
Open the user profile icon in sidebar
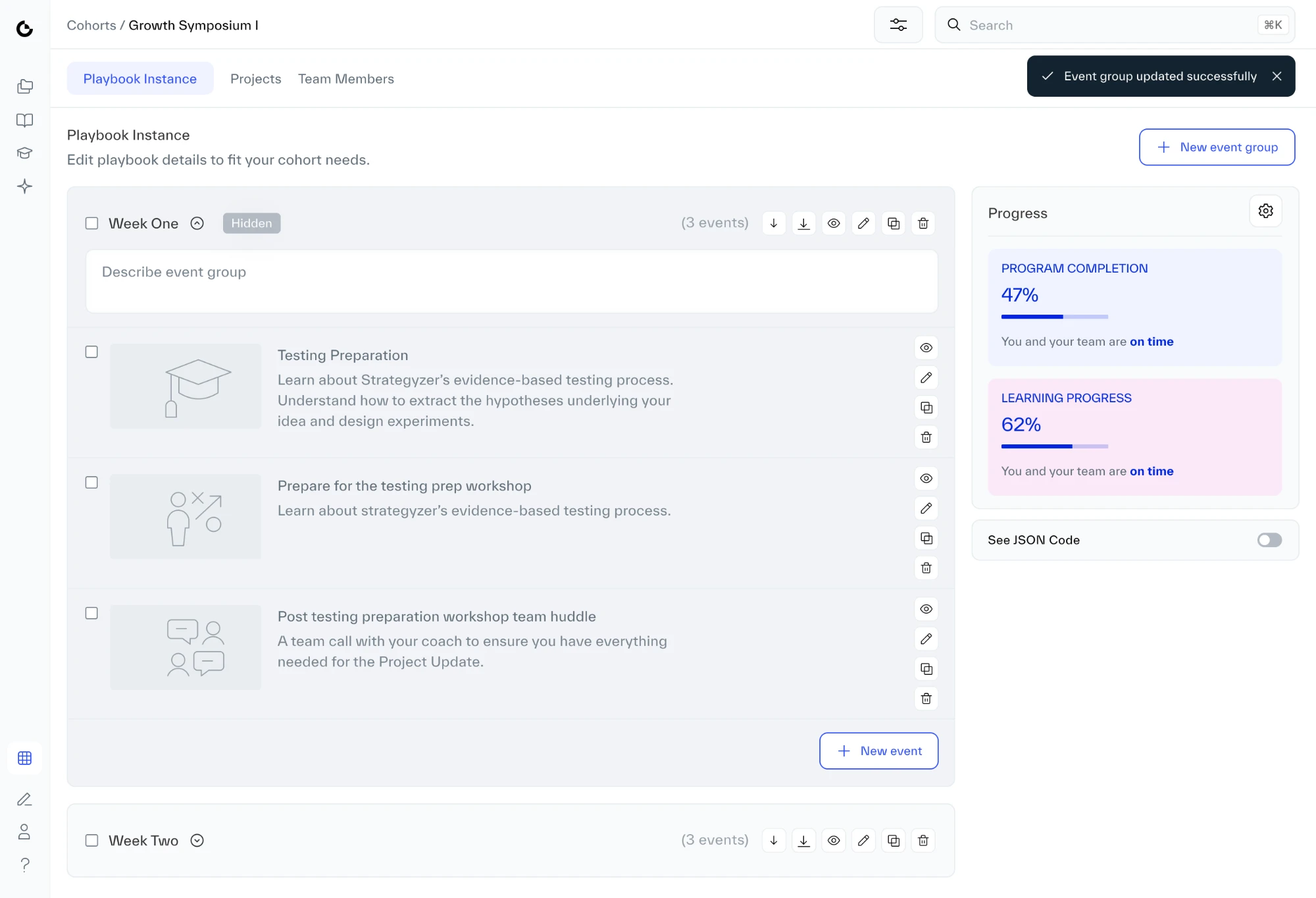pyautogui.click(x=25, y=832)
